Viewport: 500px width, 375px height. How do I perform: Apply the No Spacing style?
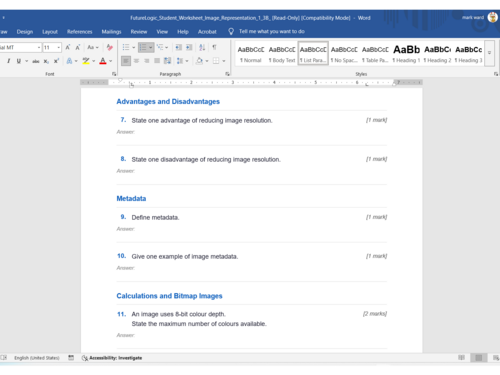pos(344,53)
